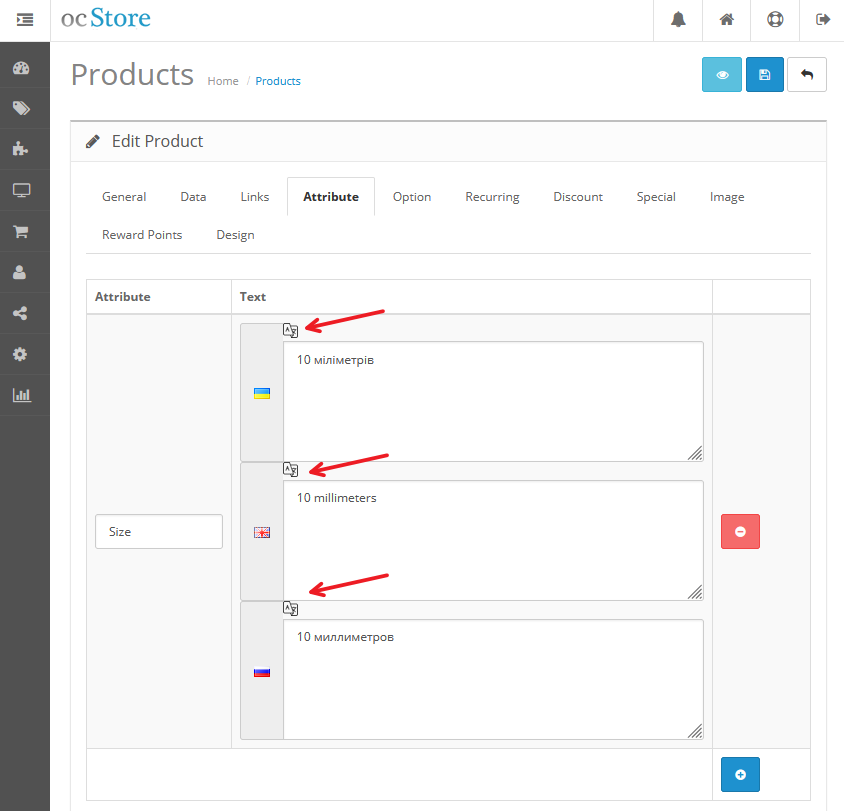Open the System gear menu in sidebar
844x811 pixels.
click(x=21, y=354)
